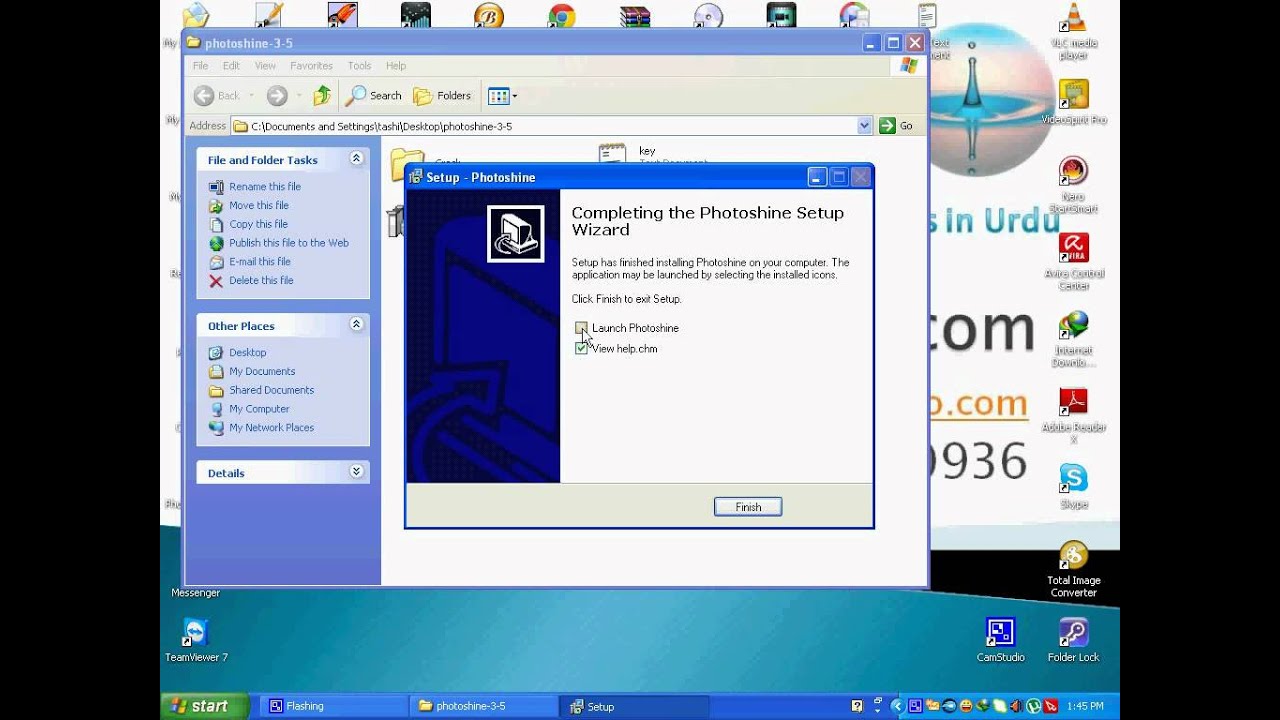Click the Go button next to address

coord(896,126)
